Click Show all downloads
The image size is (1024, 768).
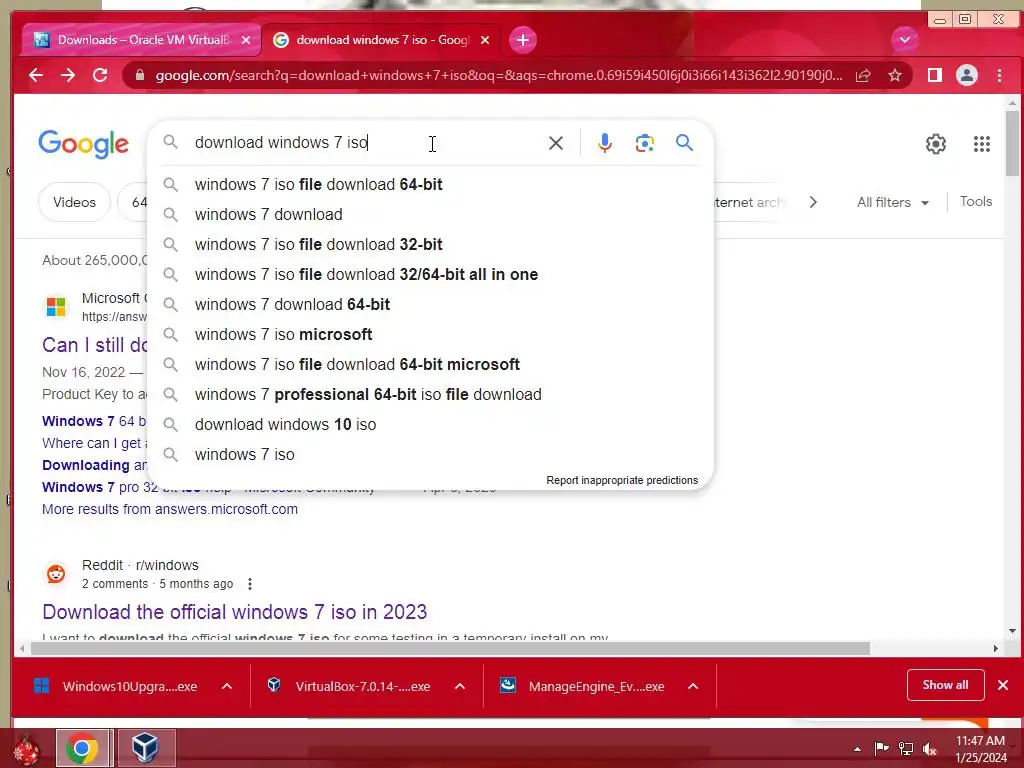pos(945,685)
